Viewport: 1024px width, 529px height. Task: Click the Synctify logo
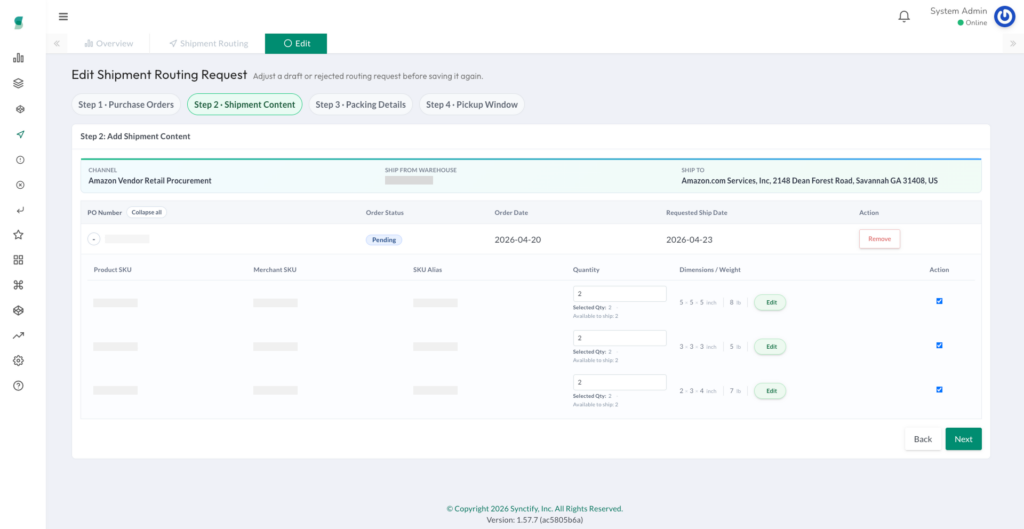pos(19,23)
